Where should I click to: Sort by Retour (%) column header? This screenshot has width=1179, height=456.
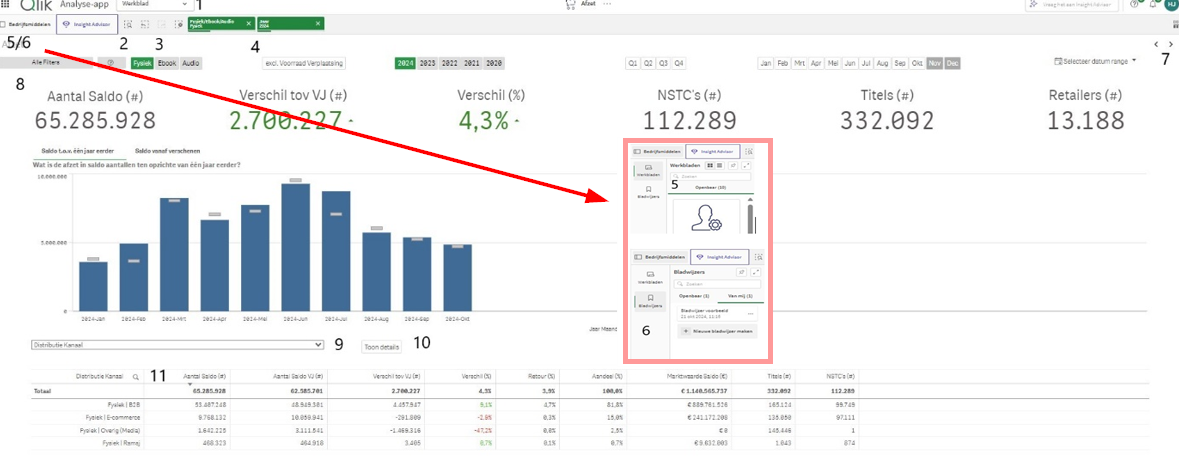(x=543, y=375)
